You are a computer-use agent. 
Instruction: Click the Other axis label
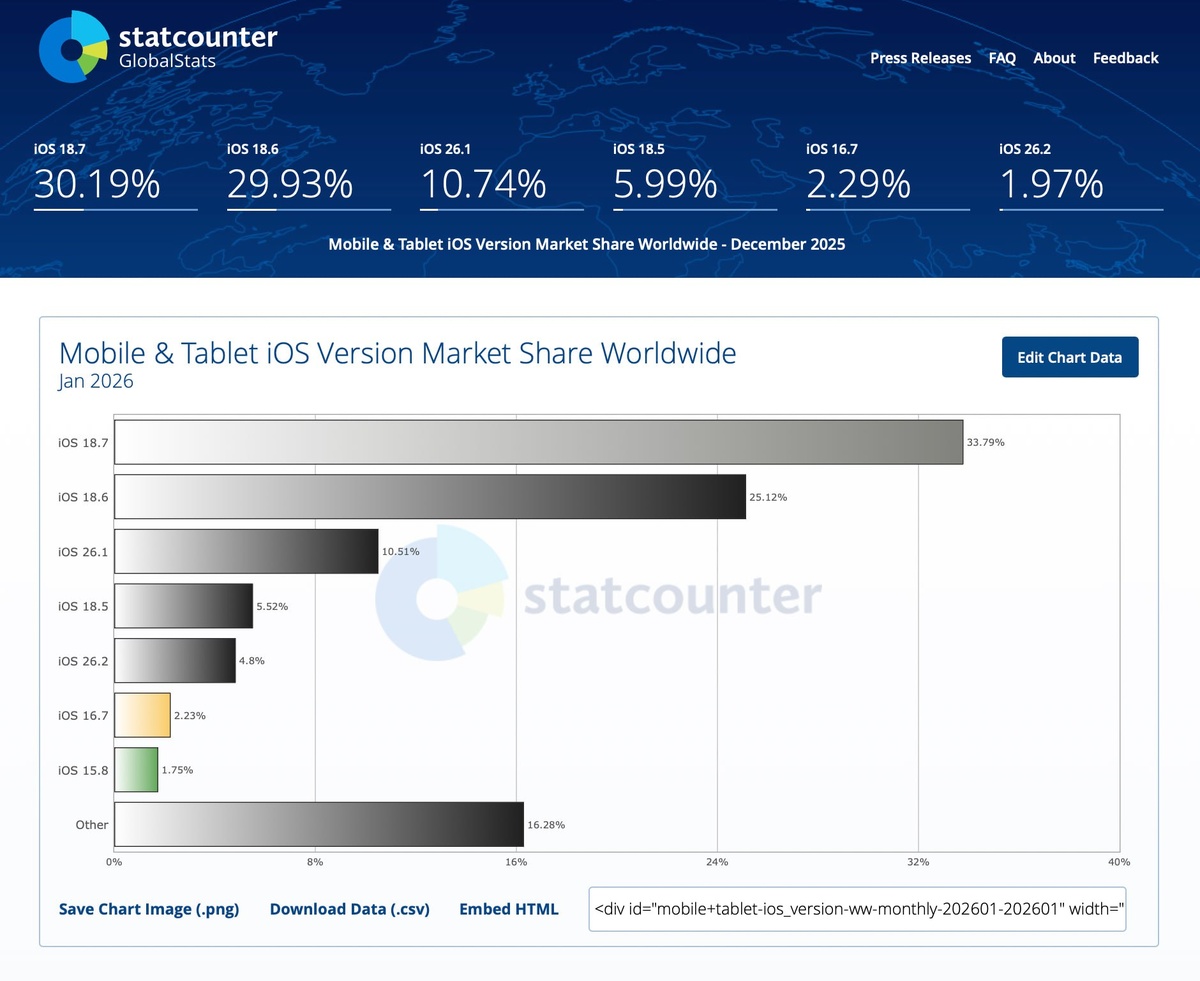92,825
